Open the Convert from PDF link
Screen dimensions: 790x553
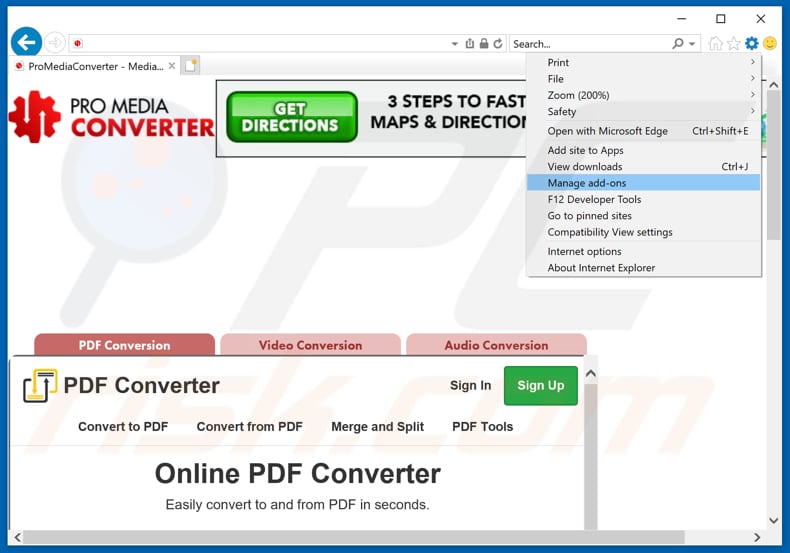click(249, 427)
